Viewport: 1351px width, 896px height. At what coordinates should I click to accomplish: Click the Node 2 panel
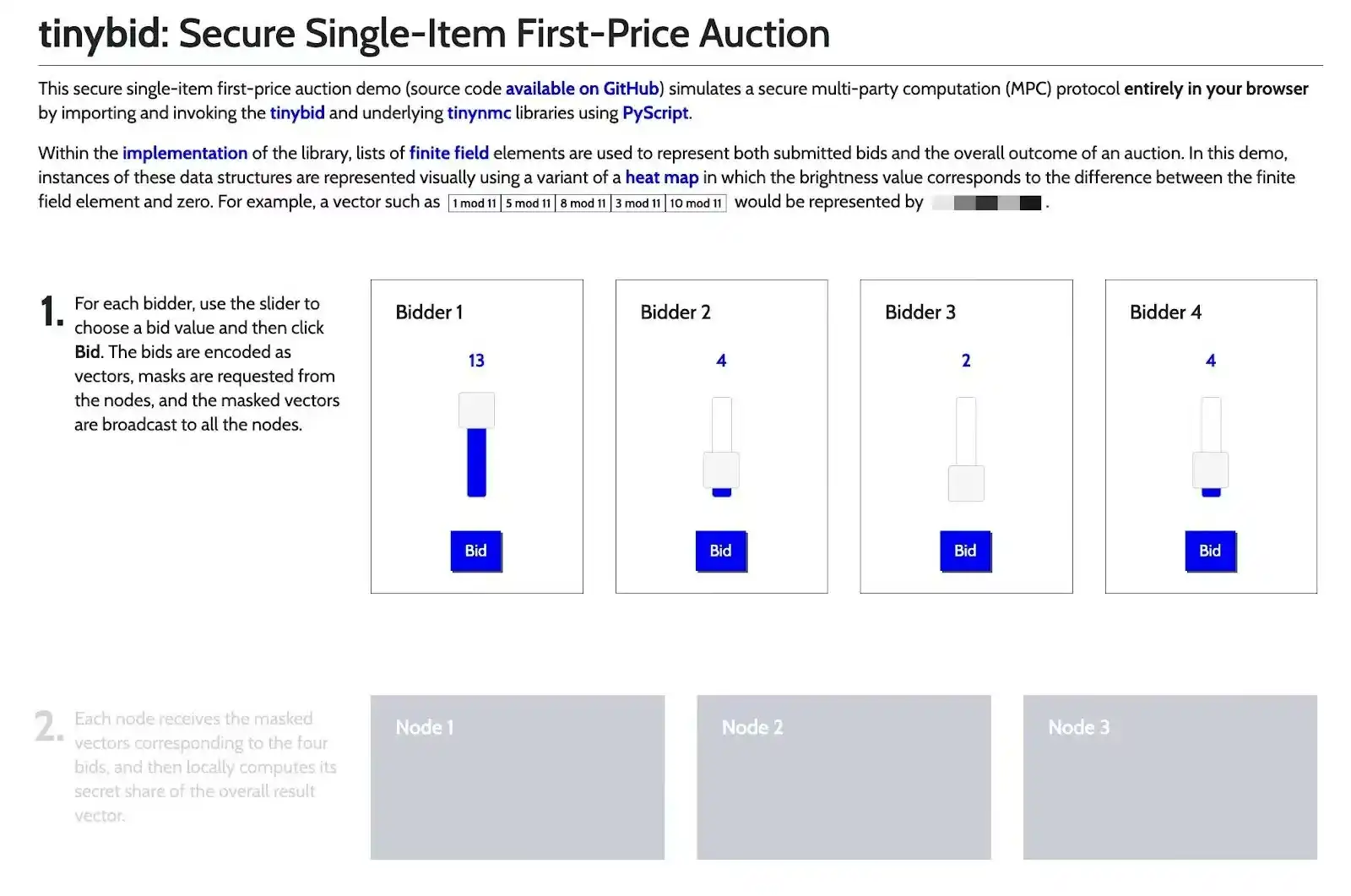pos(843,777)
